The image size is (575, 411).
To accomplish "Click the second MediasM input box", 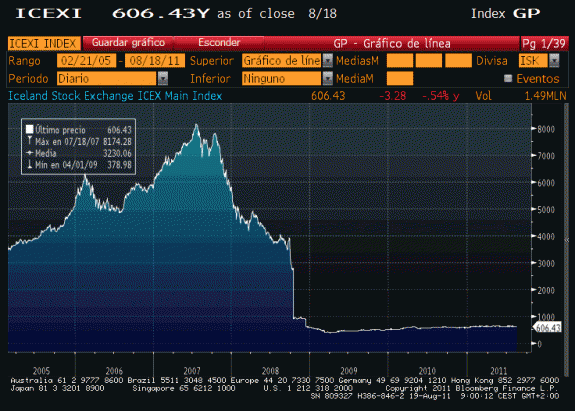I will coord(428,60).
